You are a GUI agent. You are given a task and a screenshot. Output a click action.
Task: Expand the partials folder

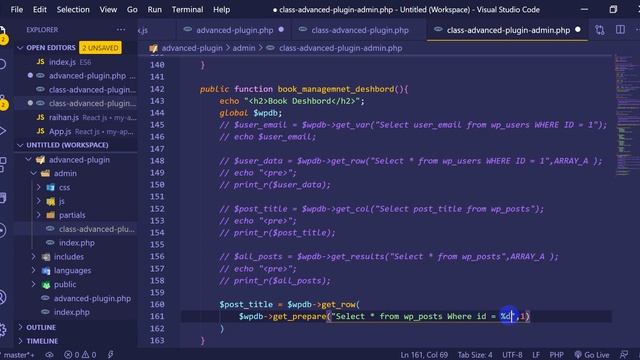pos(39,215)
